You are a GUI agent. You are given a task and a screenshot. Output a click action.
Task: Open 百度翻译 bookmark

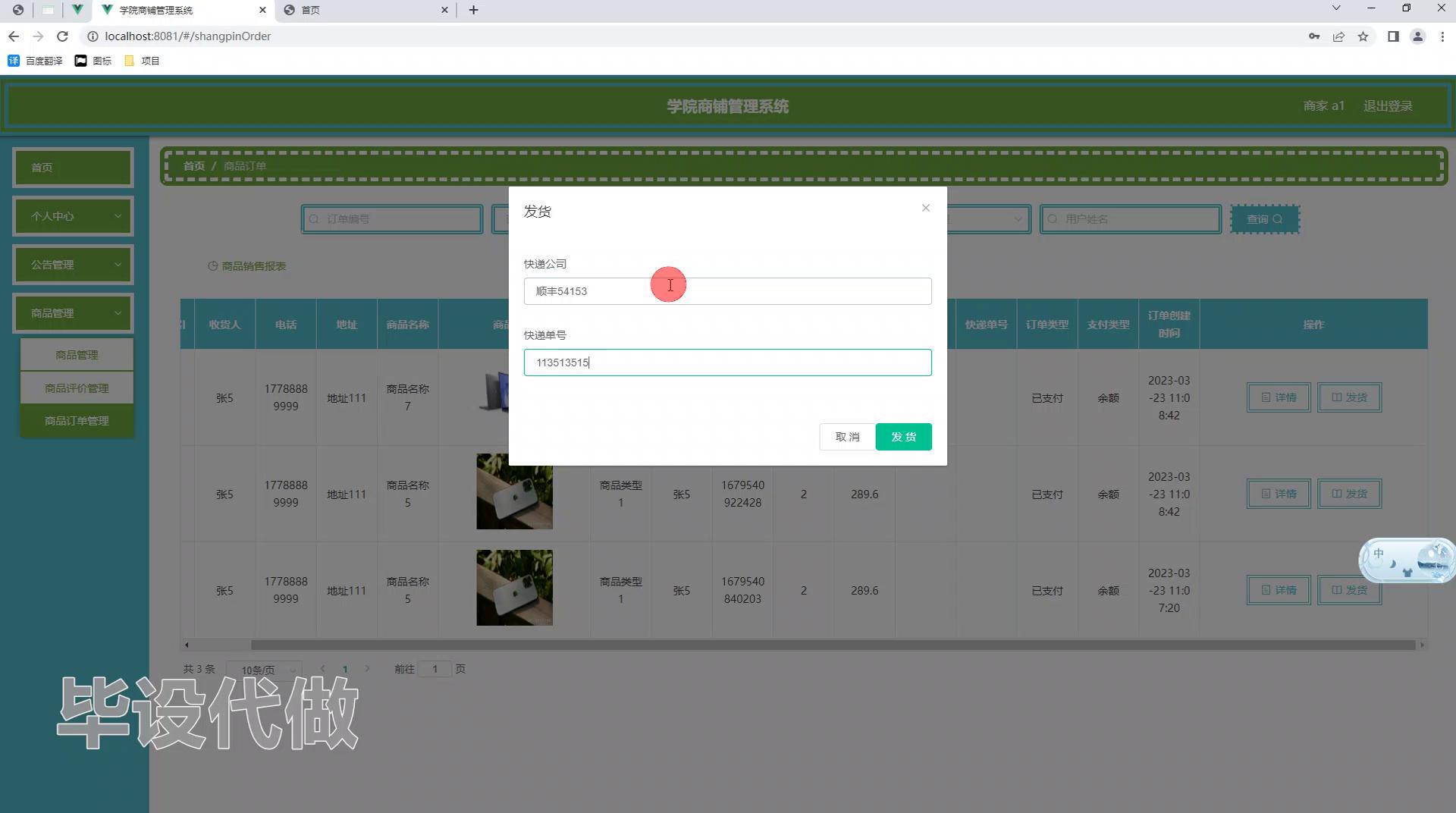(x=35, y=61)
